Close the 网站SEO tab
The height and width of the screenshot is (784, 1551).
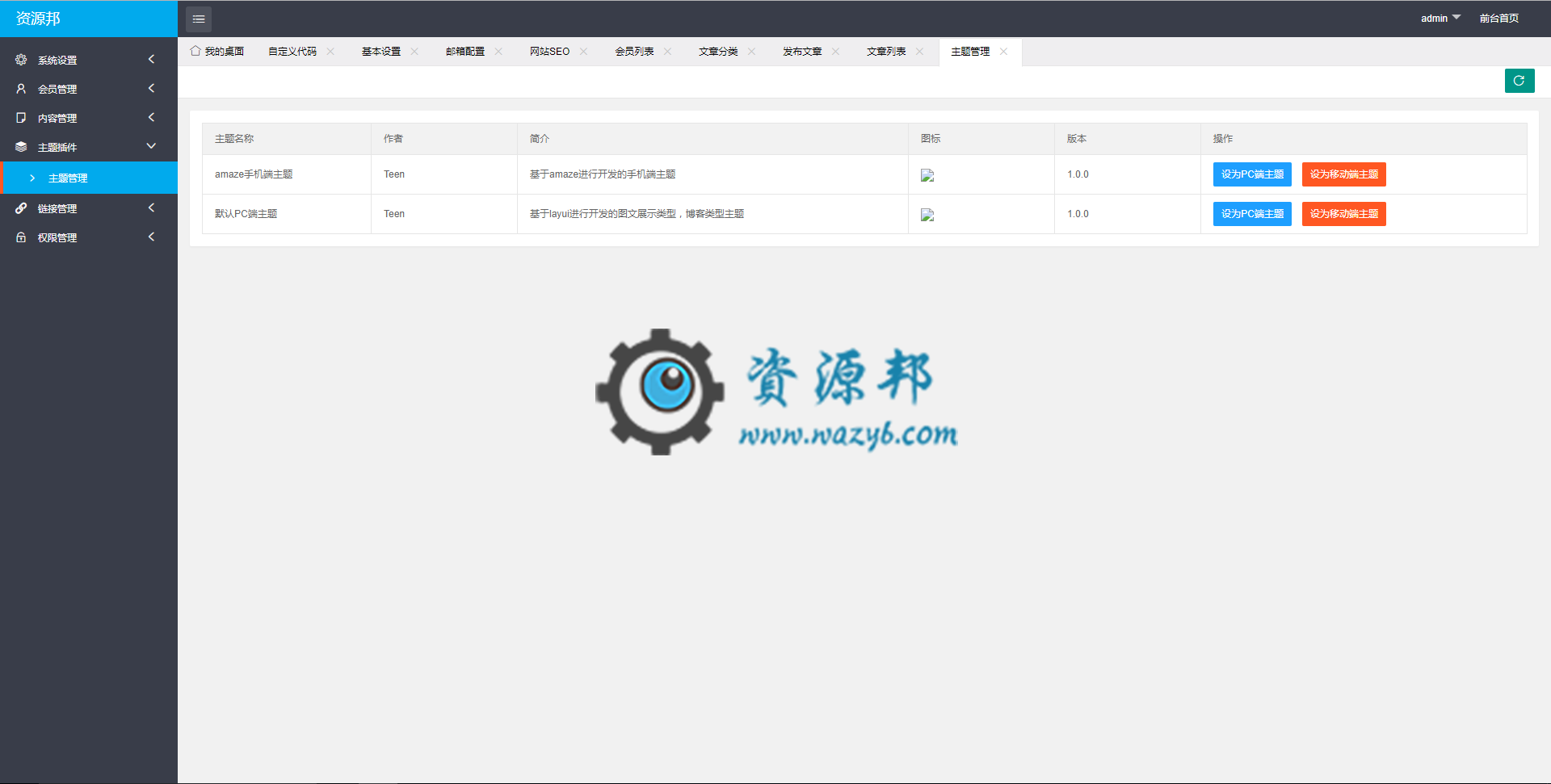[x=583, y=52]
